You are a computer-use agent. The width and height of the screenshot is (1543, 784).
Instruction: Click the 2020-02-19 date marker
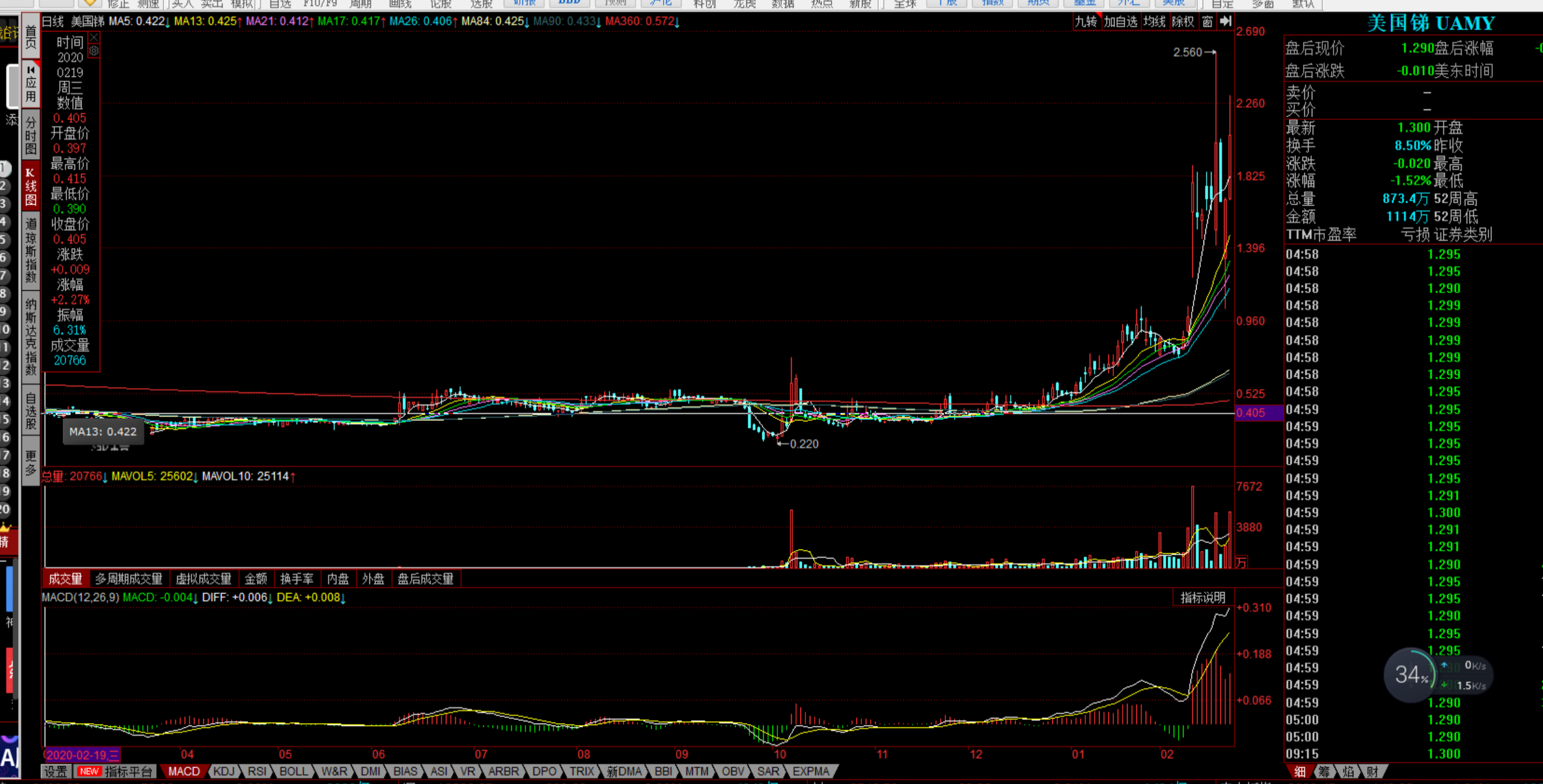(x=81, y=755)
